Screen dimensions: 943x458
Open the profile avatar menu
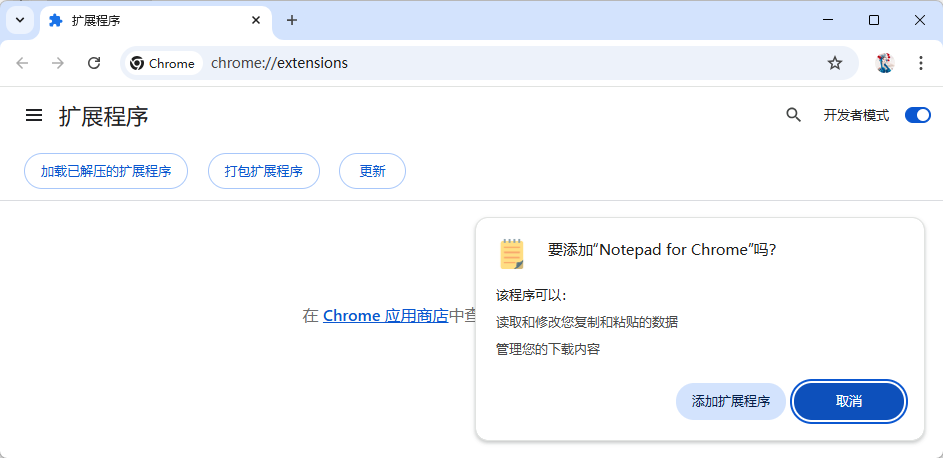point(884,63)
